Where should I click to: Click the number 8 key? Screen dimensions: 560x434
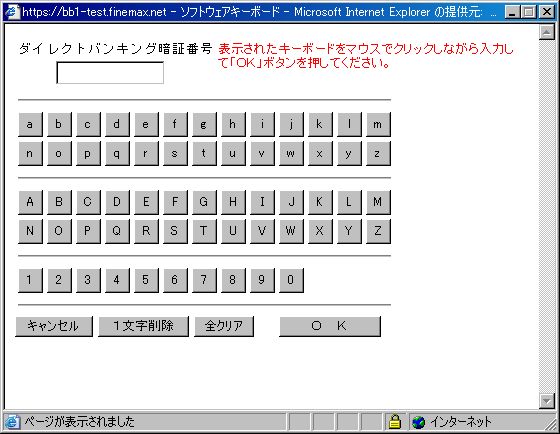[233, 280]
